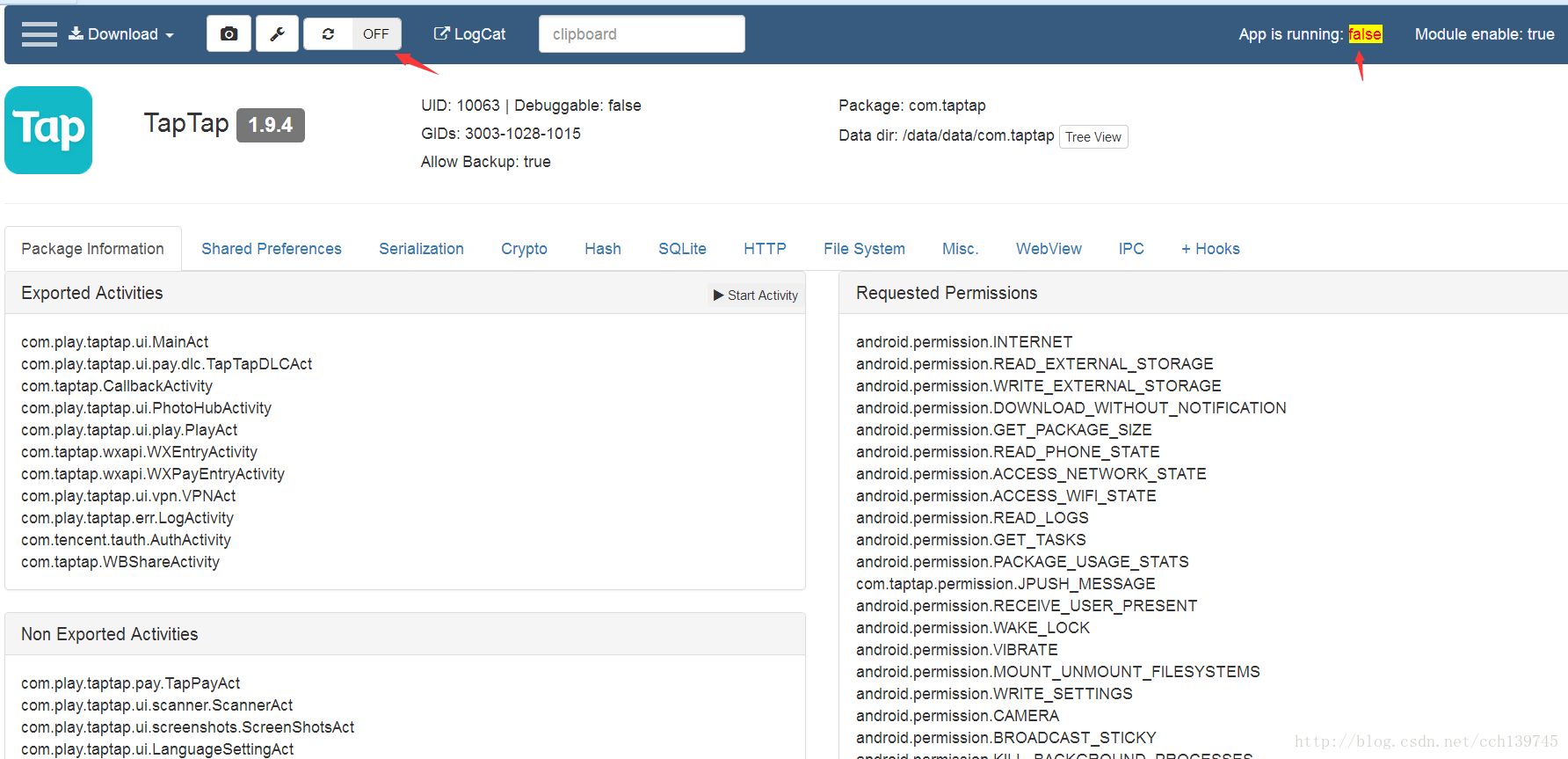The height and width of the screenshot is (759, 1568).
Task: Switch to the WebView tab
Action: (1049, 249)
